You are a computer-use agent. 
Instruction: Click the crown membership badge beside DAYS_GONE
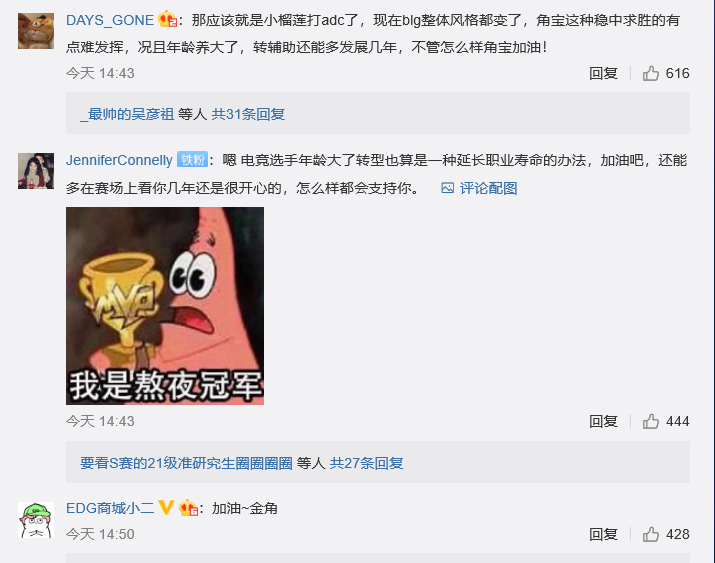point(168,20)
